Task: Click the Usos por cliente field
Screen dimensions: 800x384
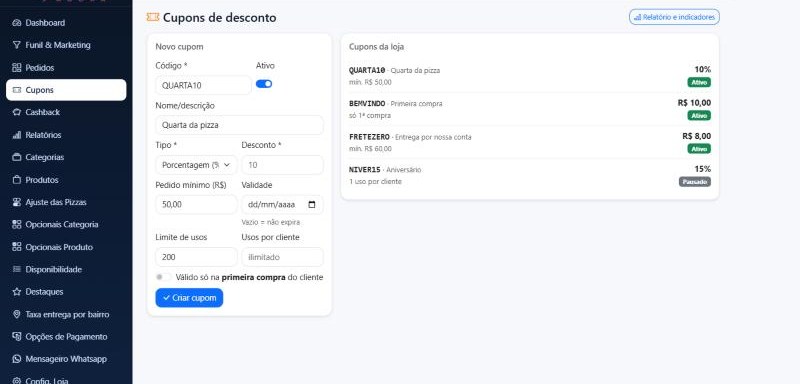Action: [x=283, y=257]
